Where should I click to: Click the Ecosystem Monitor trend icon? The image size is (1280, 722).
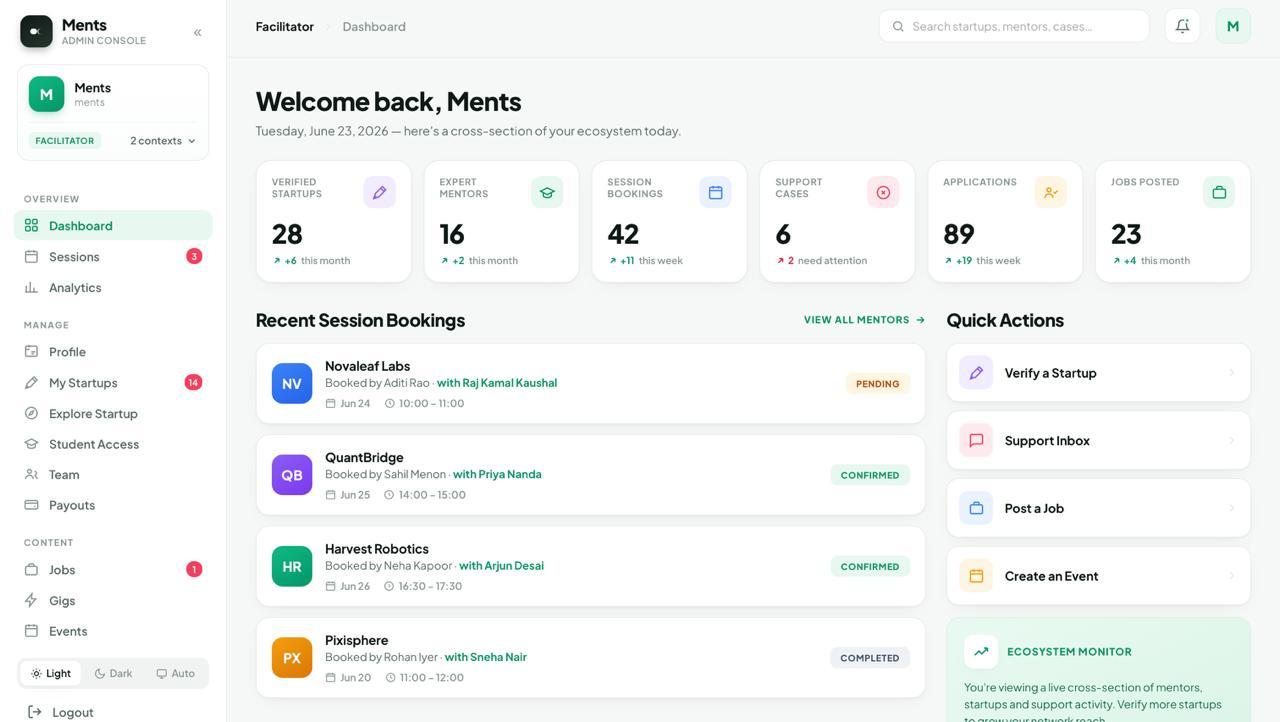pyautogui.click(x=981, y=651)
